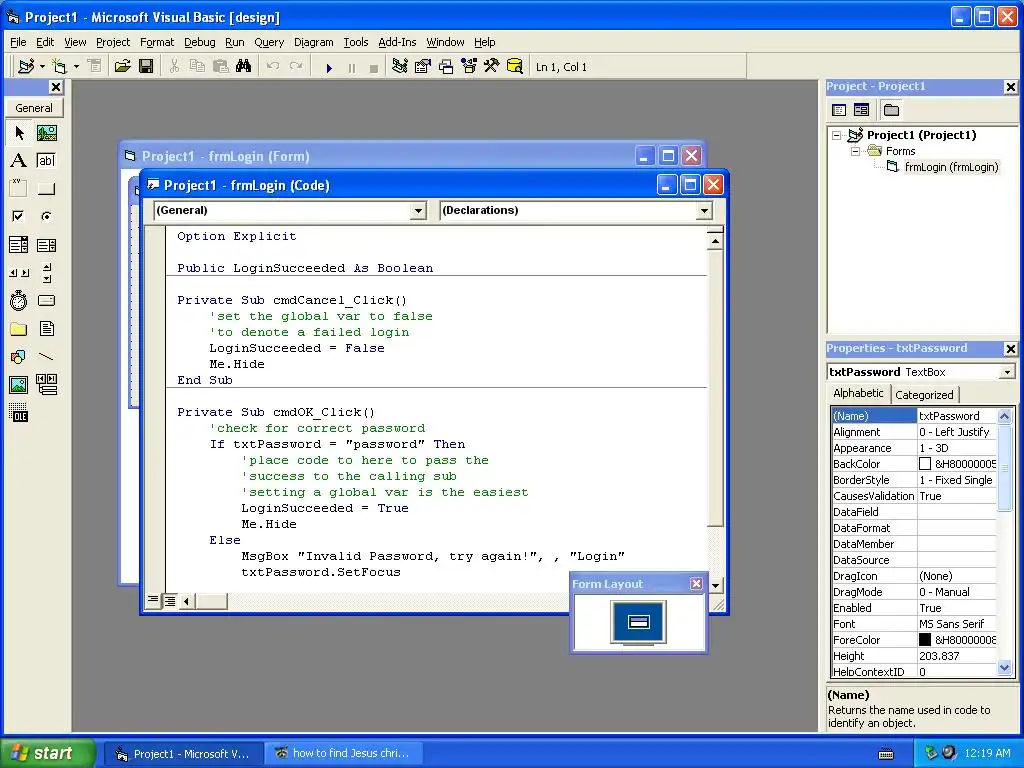The width and height of the screenshot is (1024, 768).
Task: Open Project Explorer from toolbar
Action: point(400,66)
